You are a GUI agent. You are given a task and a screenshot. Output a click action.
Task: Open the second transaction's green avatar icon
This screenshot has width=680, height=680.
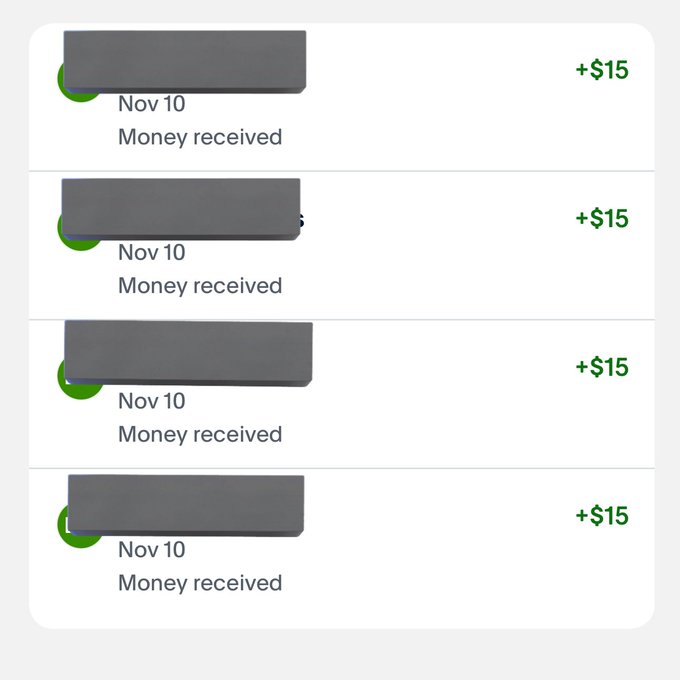[79, 228]
